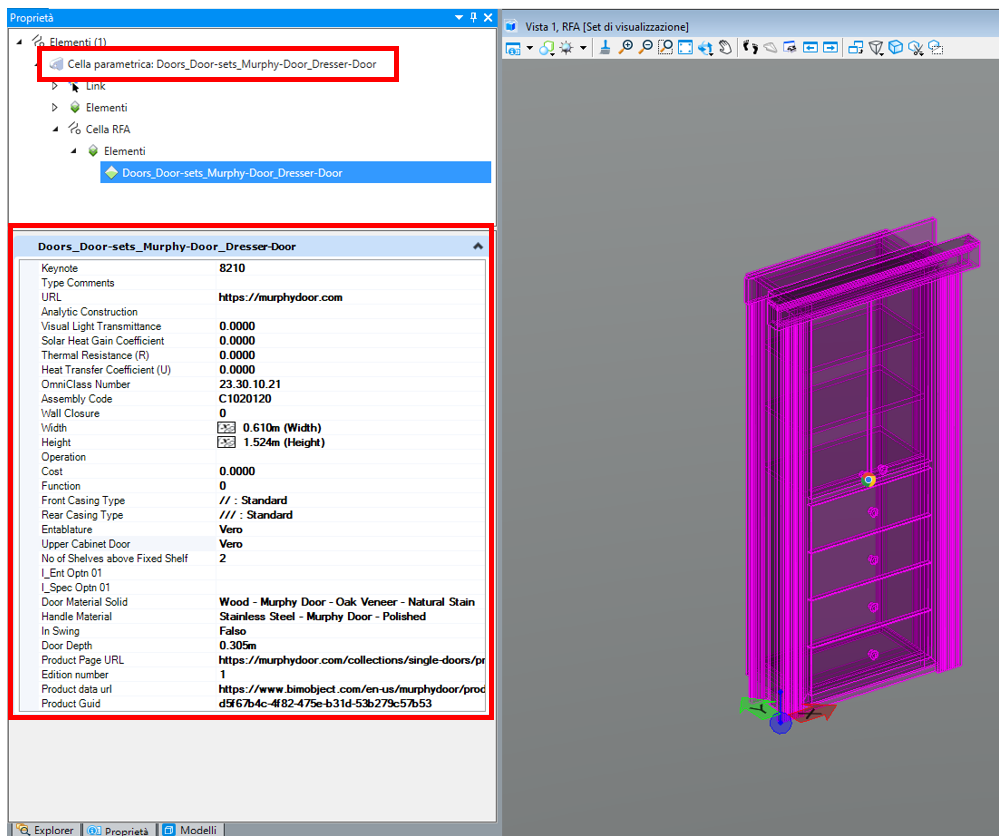Click the No of Shelves value 2
Image resolution: width=1002 pixels, height=837 pixels.
(222, 558)
